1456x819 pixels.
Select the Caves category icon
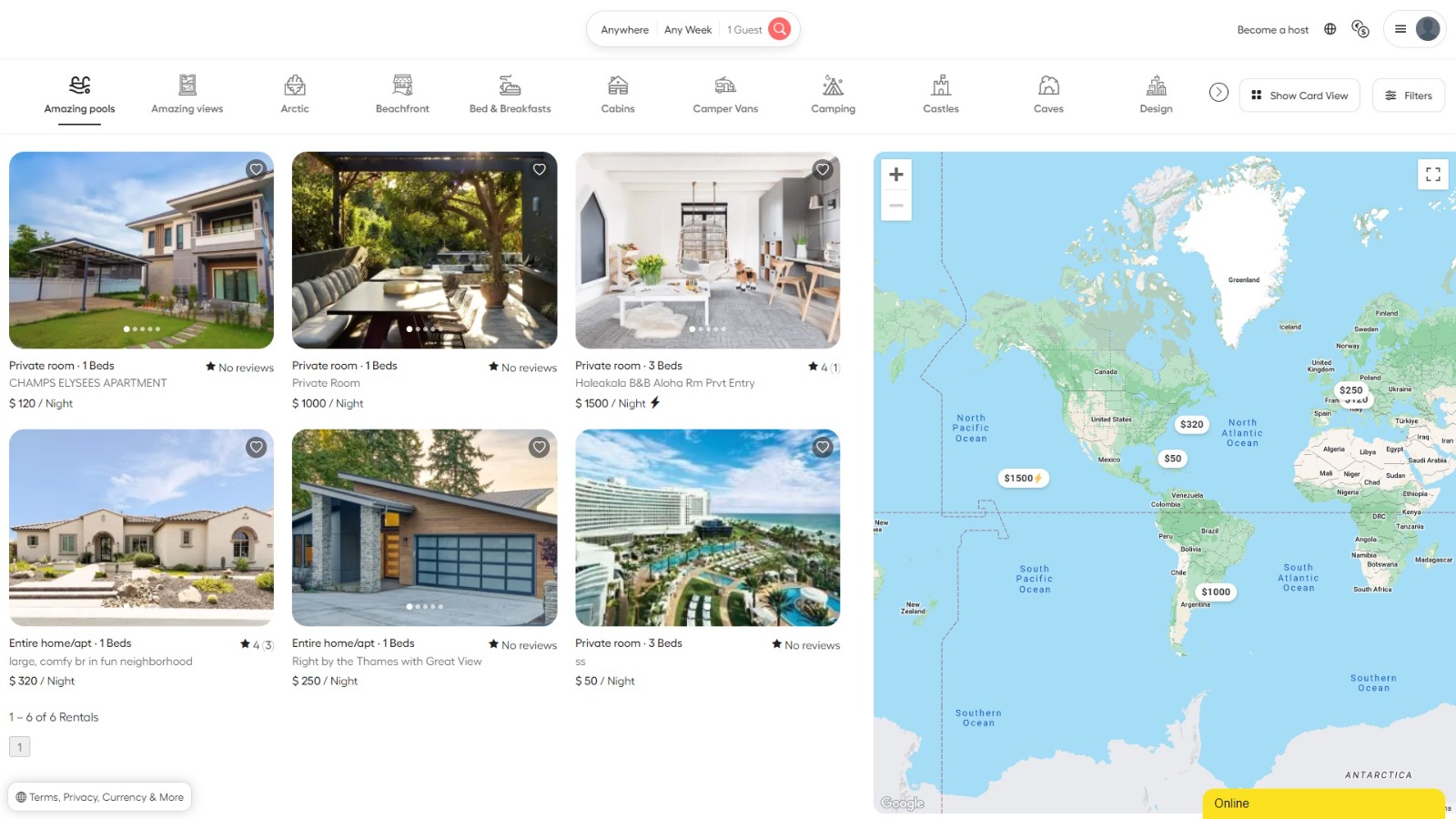click(1048, 86)
